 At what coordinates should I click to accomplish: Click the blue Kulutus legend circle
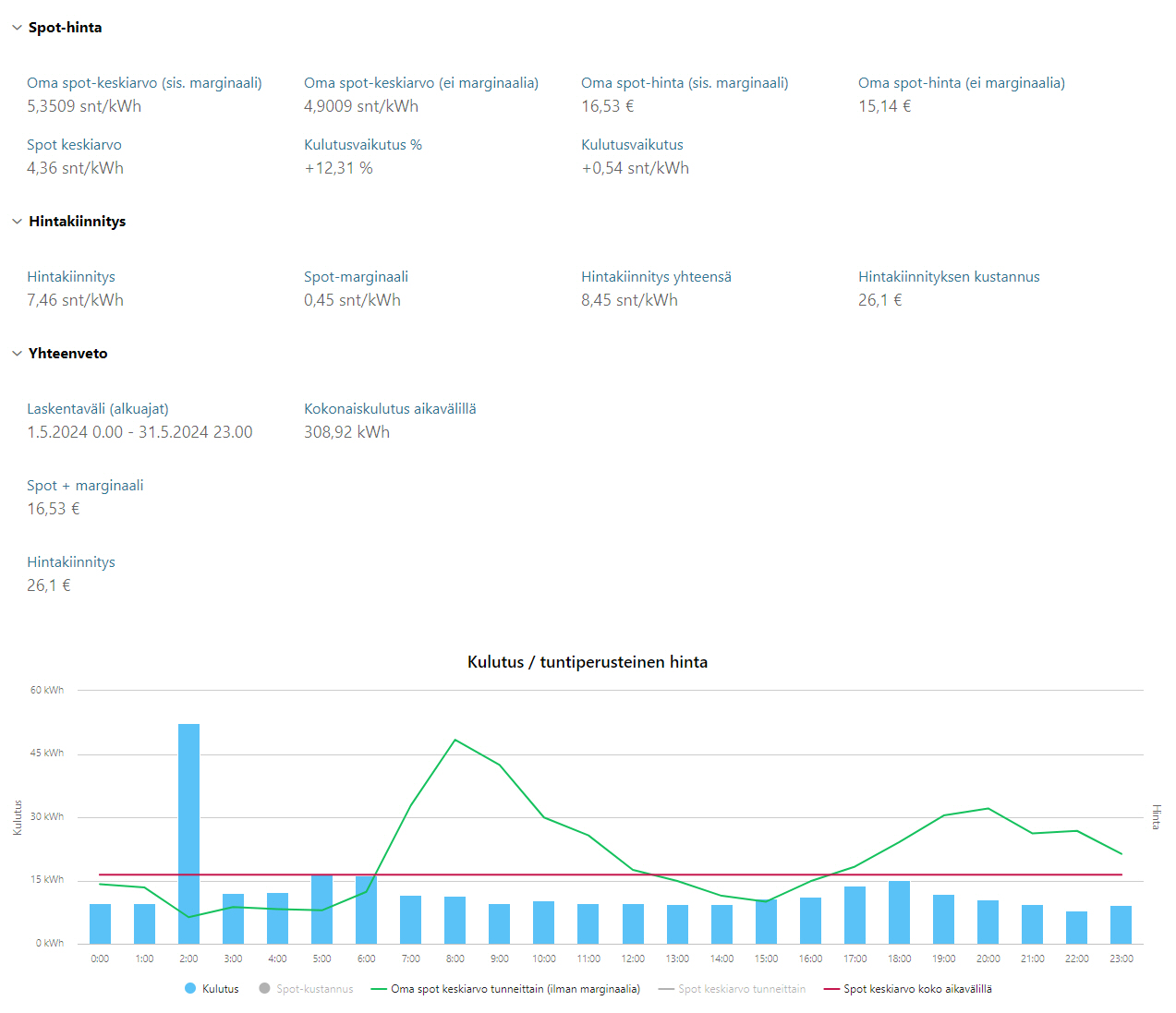190,989
